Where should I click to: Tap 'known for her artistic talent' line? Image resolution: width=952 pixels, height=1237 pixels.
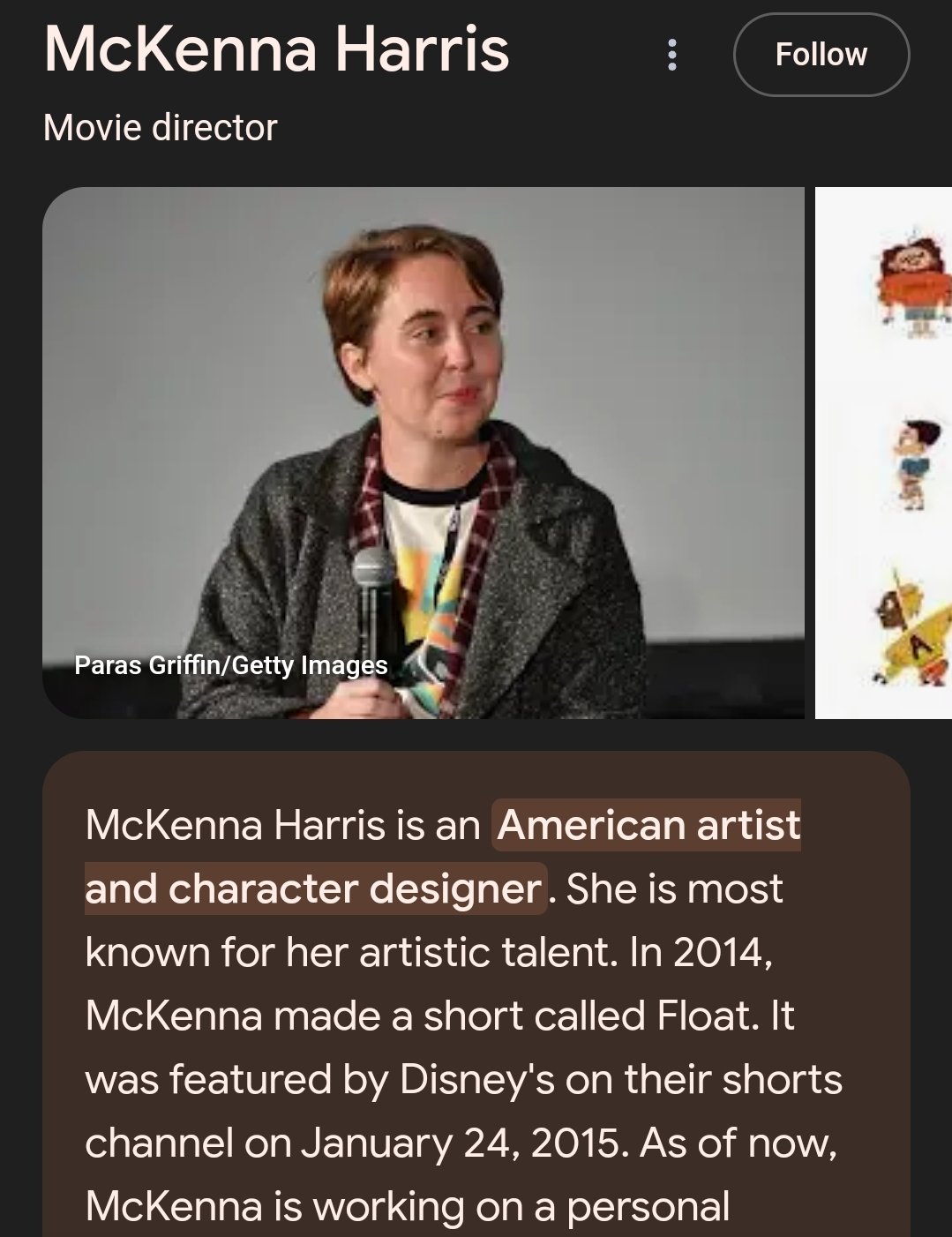tap(350, 952)
